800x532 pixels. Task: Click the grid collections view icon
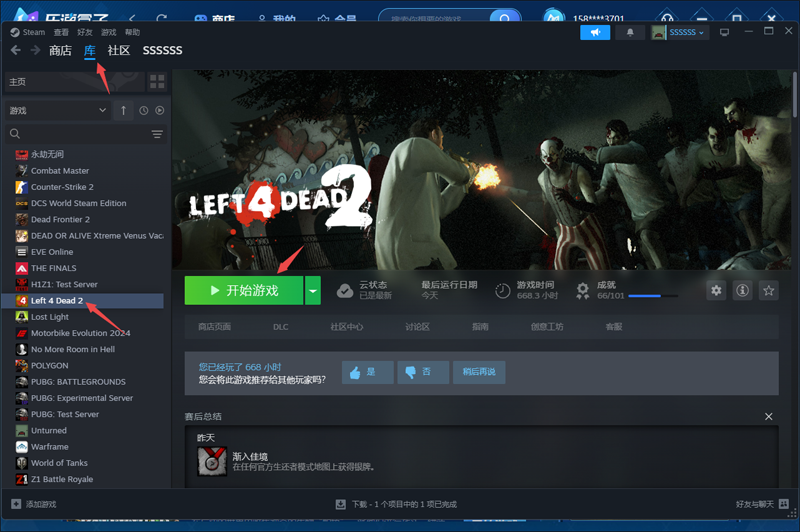[x=156, y=81]
